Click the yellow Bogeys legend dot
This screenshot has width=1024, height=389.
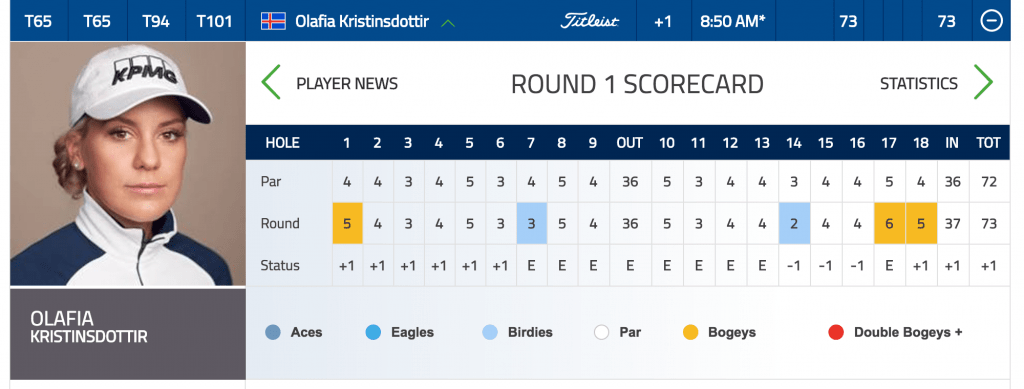[x=690, y=333]
